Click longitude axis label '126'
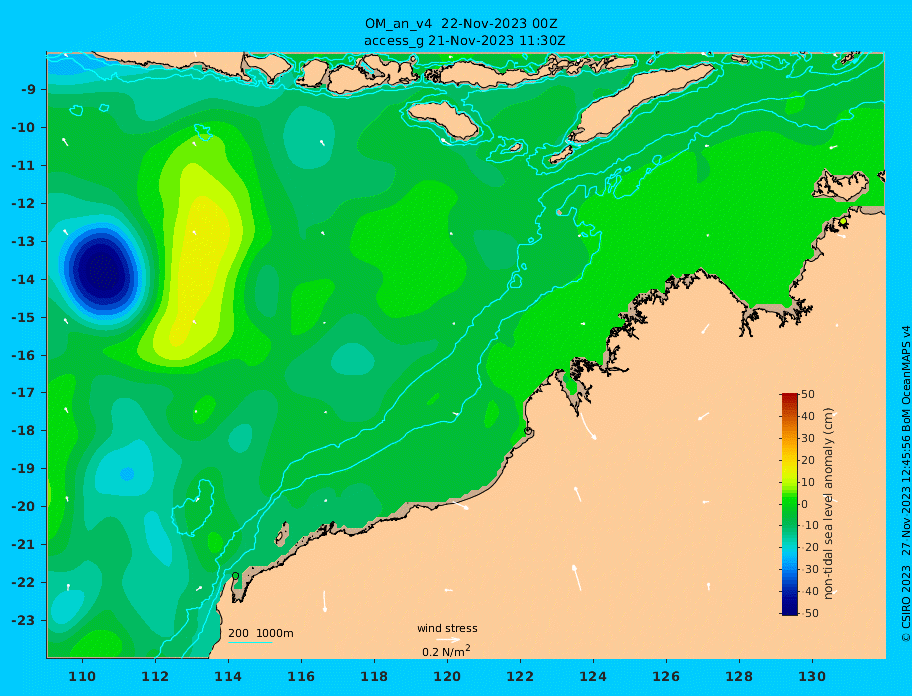This screenshot has height=696, width=912. coord(666,676)
